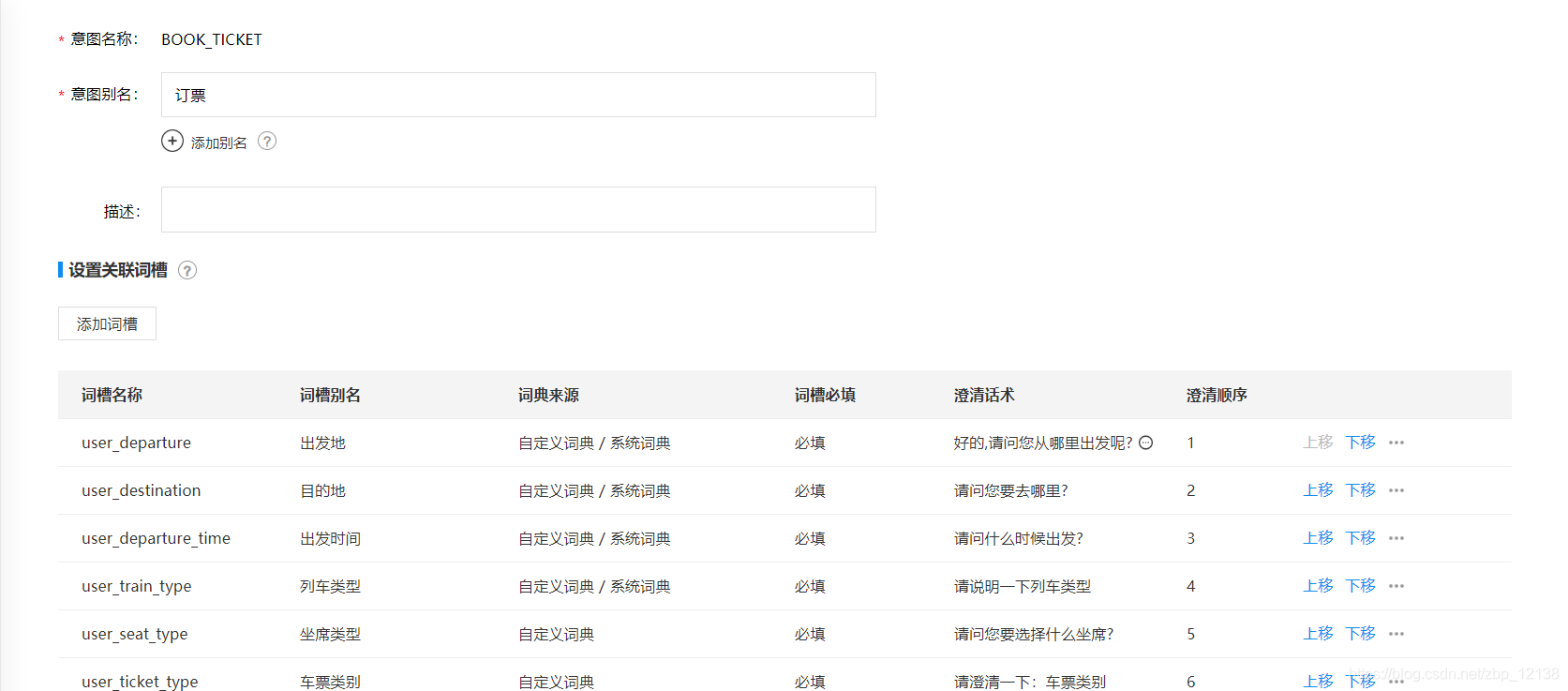Click the 添加别名 link text
1568x691 pixels.
219,143
